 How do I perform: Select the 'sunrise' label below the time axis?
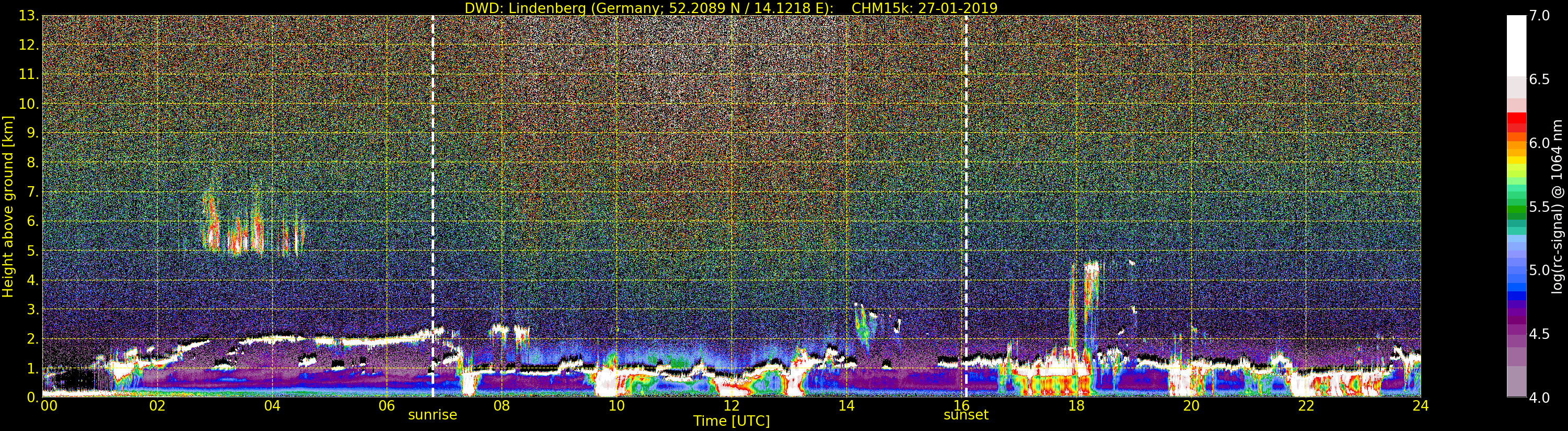(x=432, y=415)
